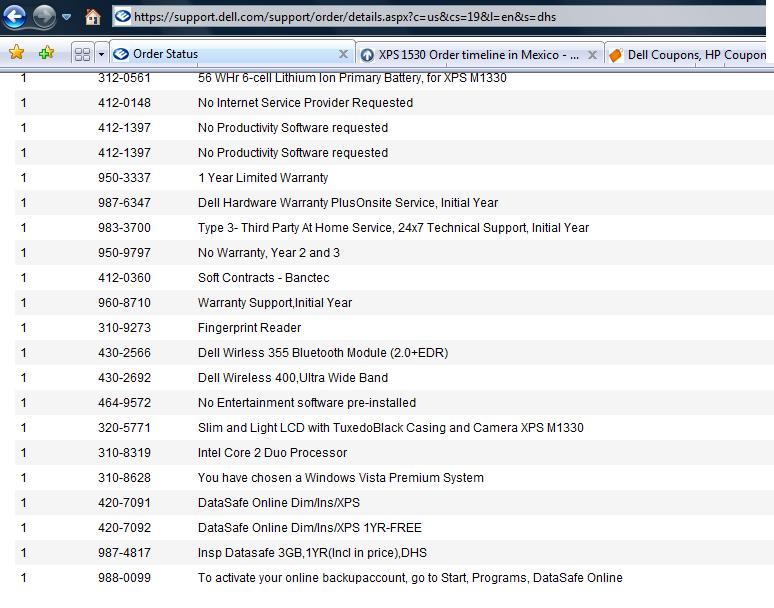
Task: Click 'No Entertainment software pre-installed' text
Action: [307, 403]
